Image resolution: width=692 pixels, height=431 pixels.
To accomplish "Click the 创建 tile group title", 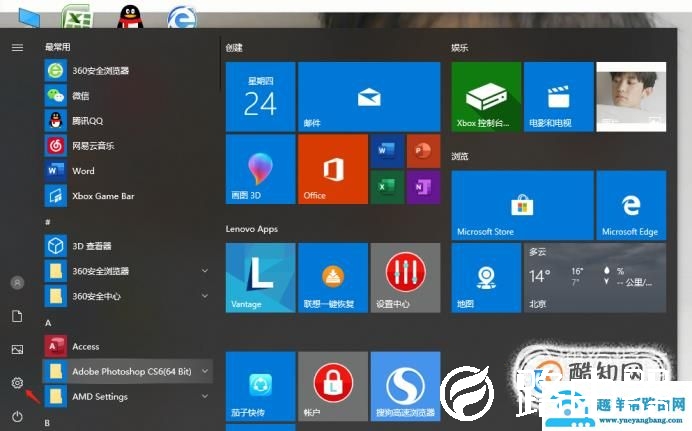I will (x=234, y=47).
